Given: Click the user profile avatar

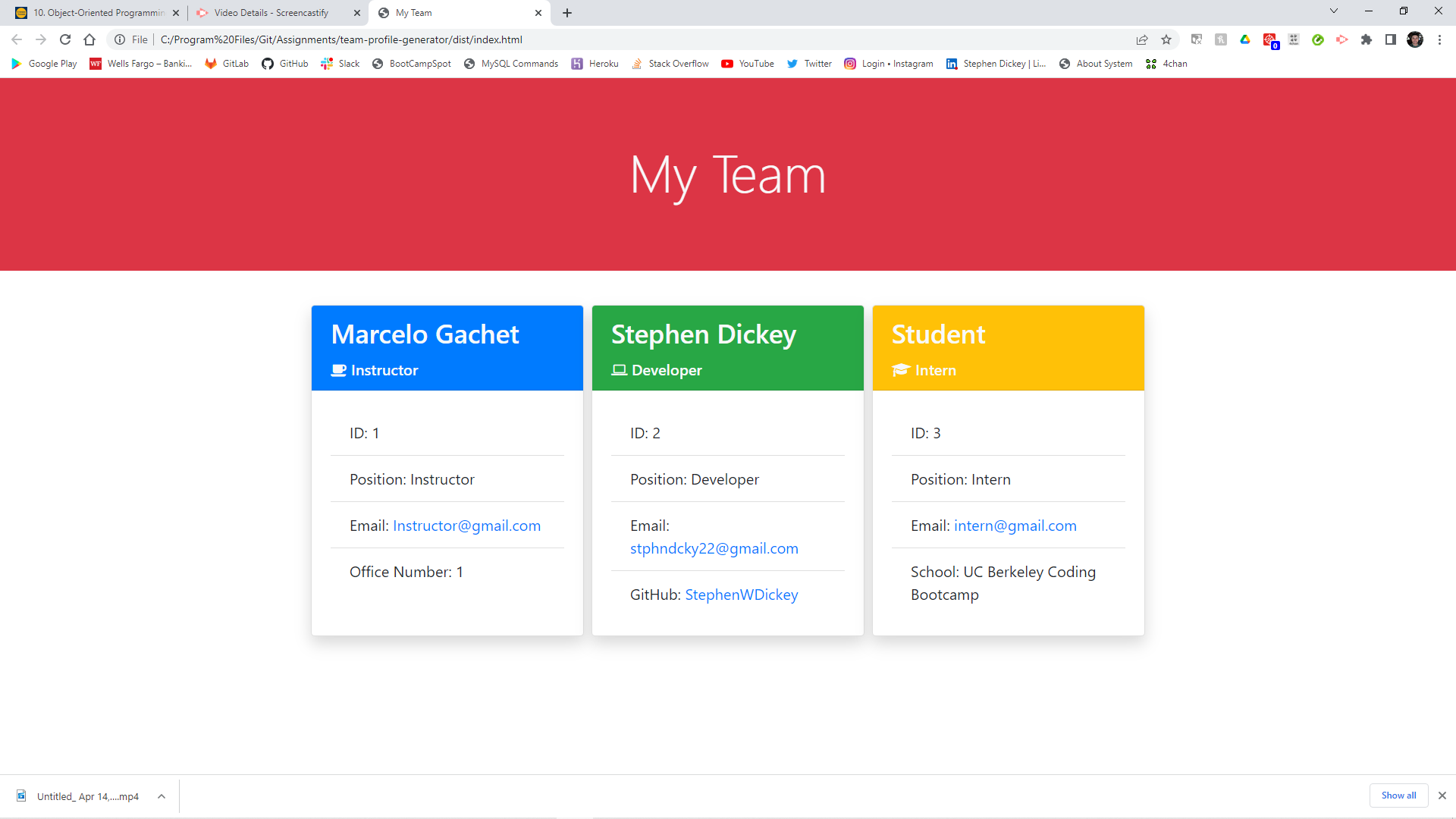Looking at the screenshot, I should 1415,39.
